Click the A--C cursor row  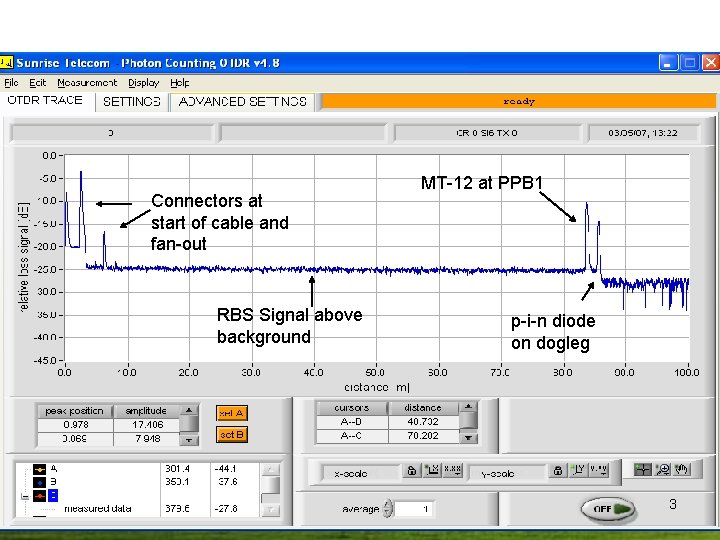coord(387,435)
